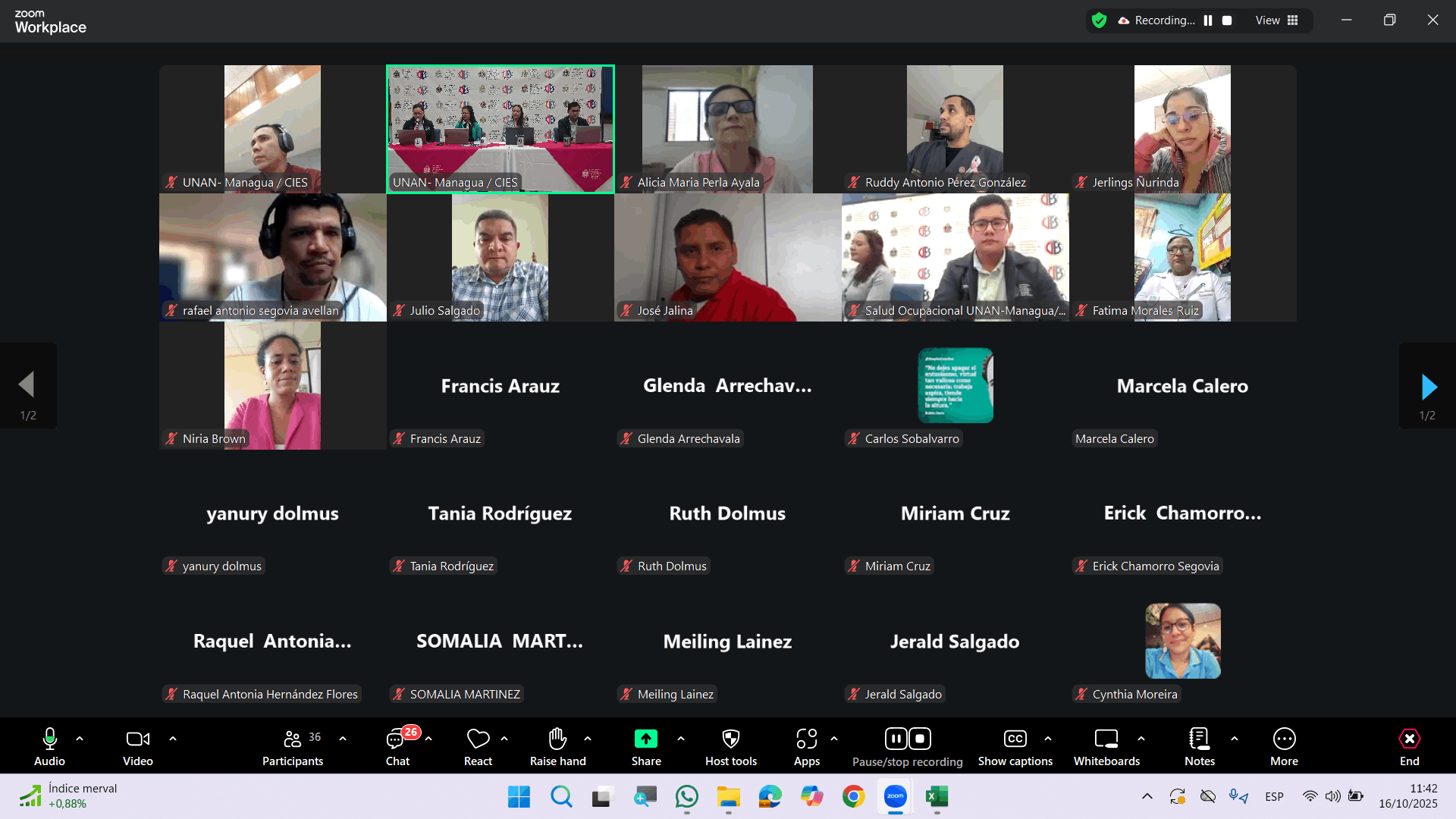
Task: Select the Cynthia Moreira video tile
Action: [x=1182, y=642]
